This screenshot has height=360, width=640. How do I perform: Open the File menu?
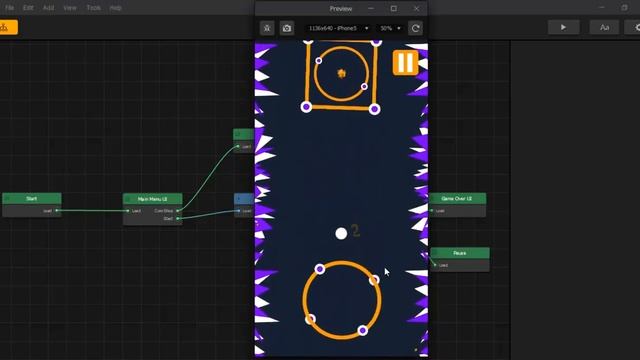click(9, 8)
